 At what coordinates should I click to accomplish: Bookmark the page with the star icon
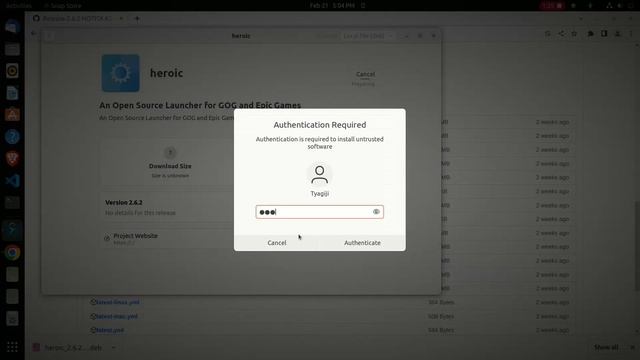pos(574,34)
